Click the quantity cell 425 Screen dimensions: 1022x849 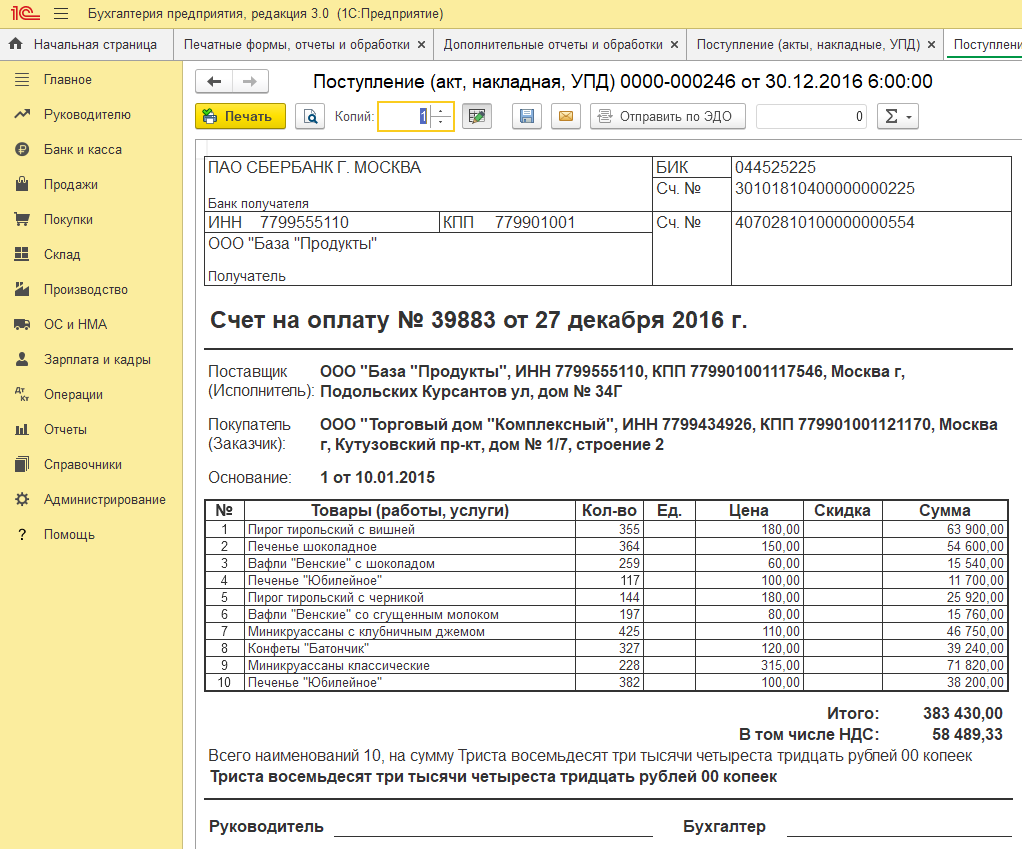(x=609, y=631)
